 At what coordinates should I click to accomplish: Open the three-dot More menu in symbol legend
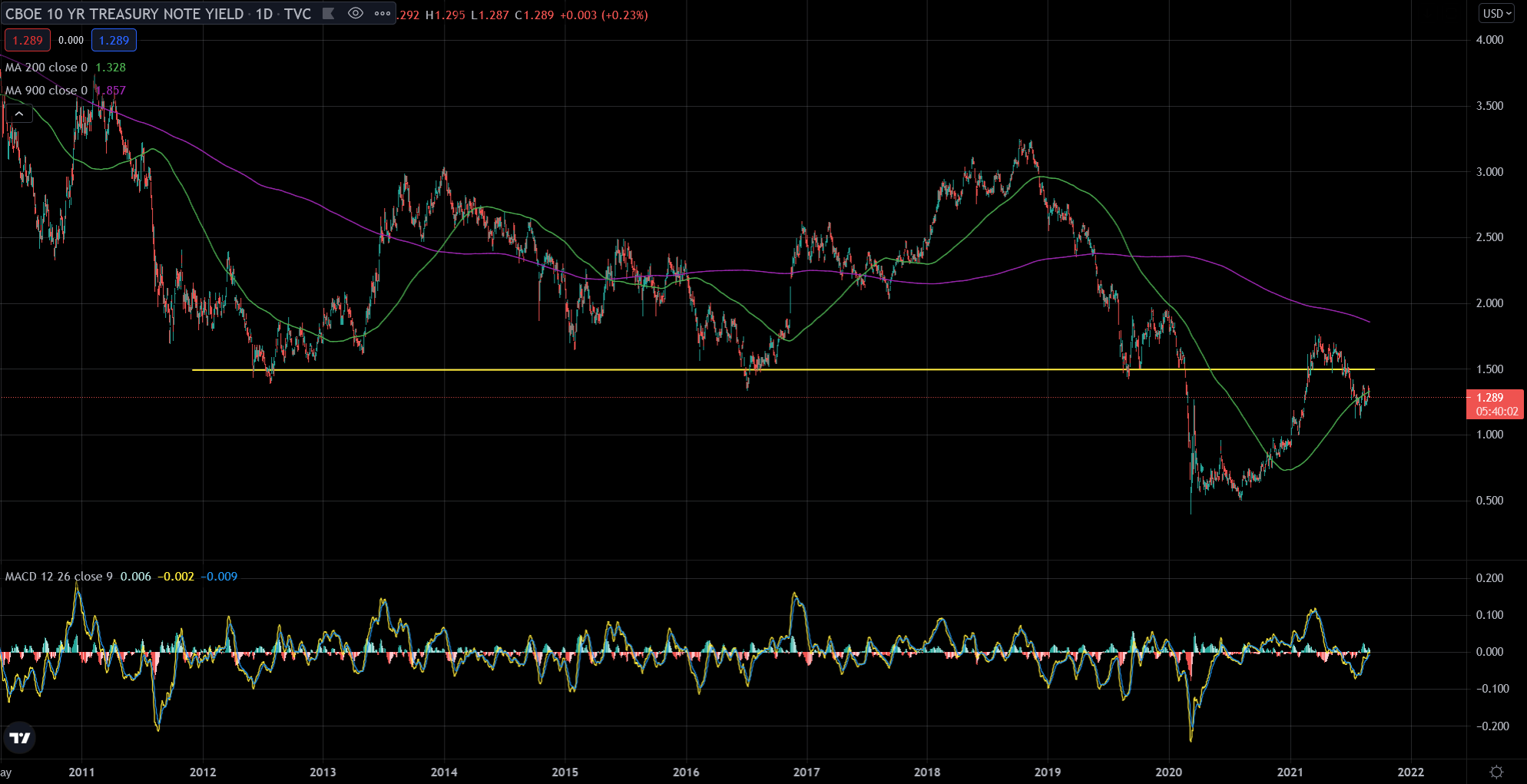point(382,13)
